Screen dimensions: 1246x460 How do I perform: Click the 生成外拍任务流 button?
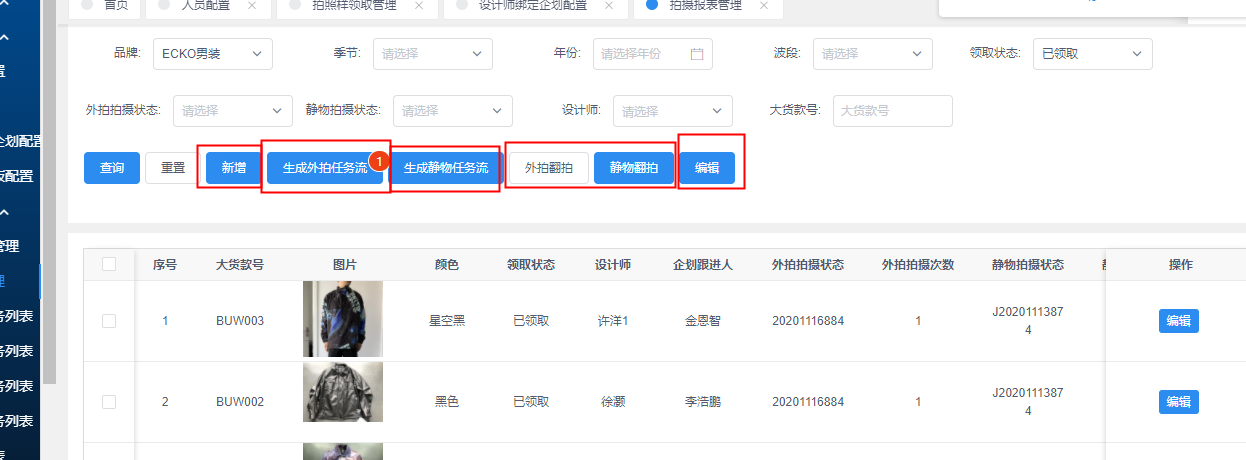click(324, 168)
